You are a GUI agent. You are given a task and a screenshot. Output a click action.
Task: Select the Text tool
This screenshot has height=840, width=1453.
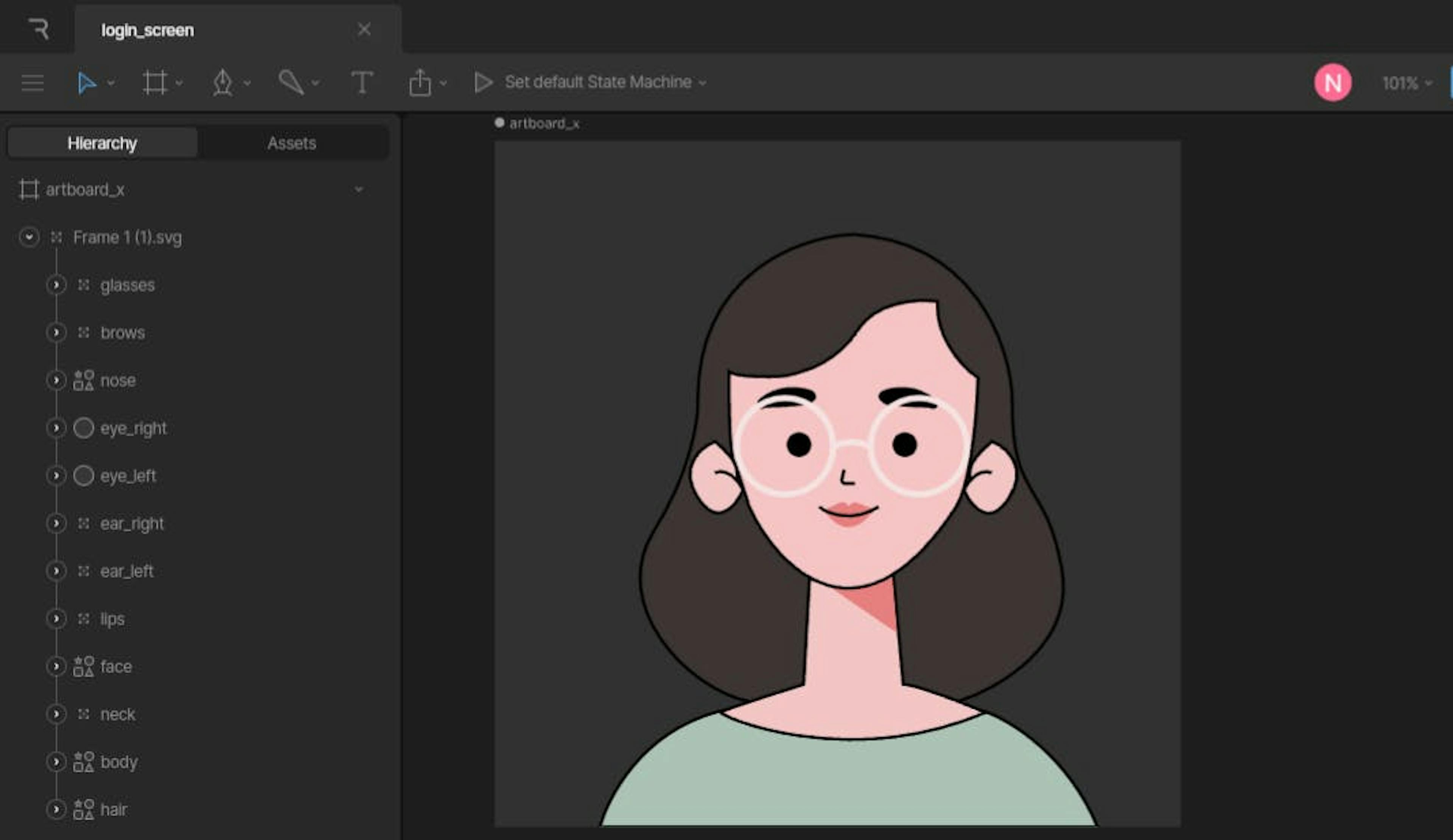point(361,83)
